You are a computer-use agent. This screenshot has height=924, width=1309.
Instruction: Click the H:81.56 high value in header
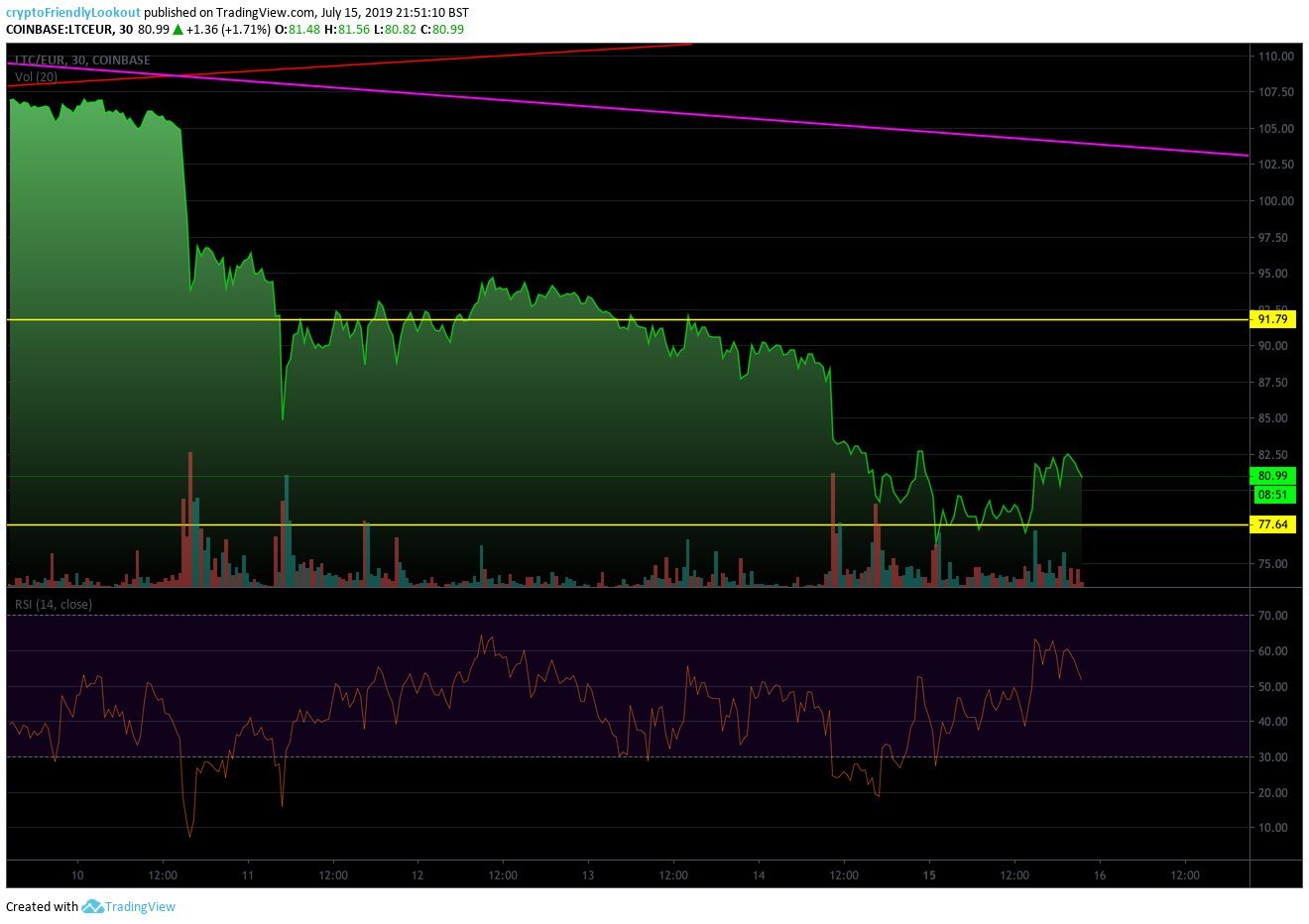click(x=347, y=30)
